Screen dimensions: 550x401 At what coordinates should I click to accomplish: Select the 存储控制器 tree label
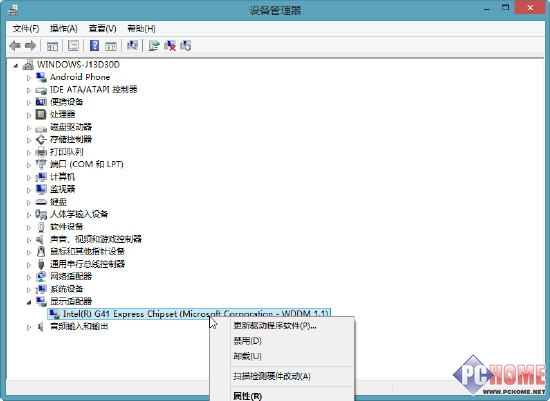click(x=71, y=139)
